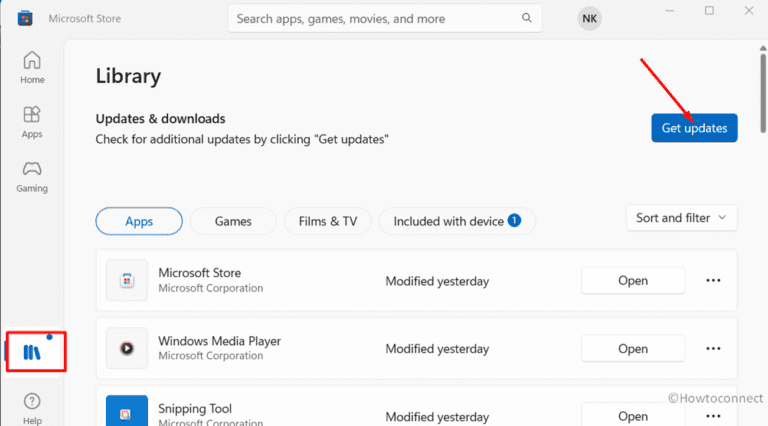Switch to the Games tab
This screenshot has width=768, height=426.
233,221
